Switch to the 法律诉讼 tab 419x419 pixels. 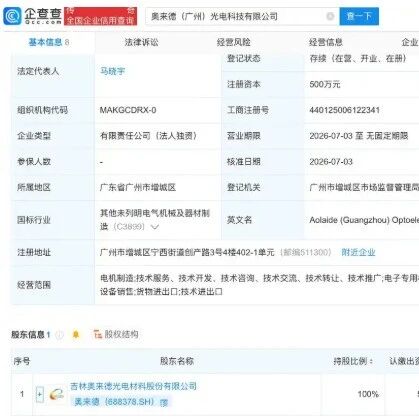click(x=141, y=42)
